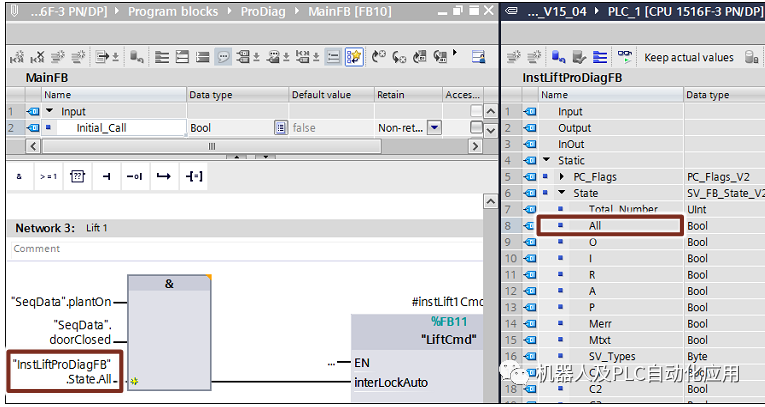Collapse the State structure

click(562, 193)
